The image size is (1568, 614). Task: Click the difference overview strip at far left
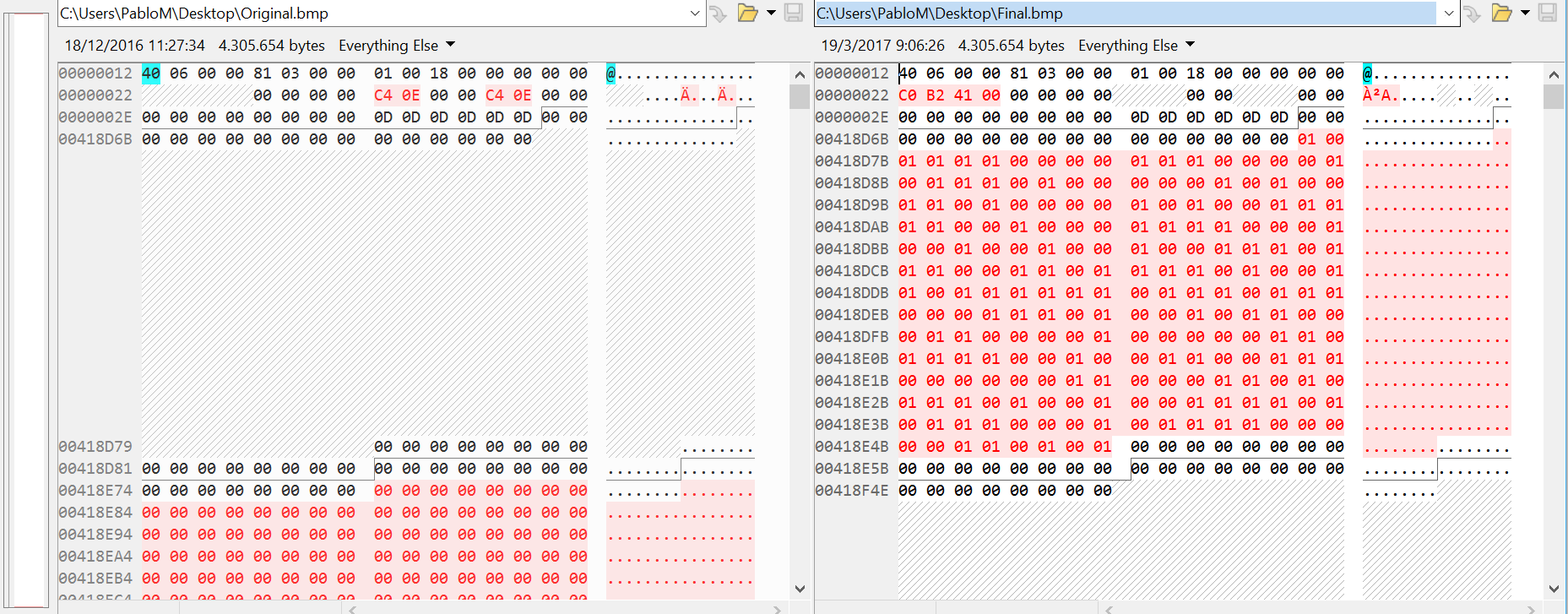tap(27, 308)
